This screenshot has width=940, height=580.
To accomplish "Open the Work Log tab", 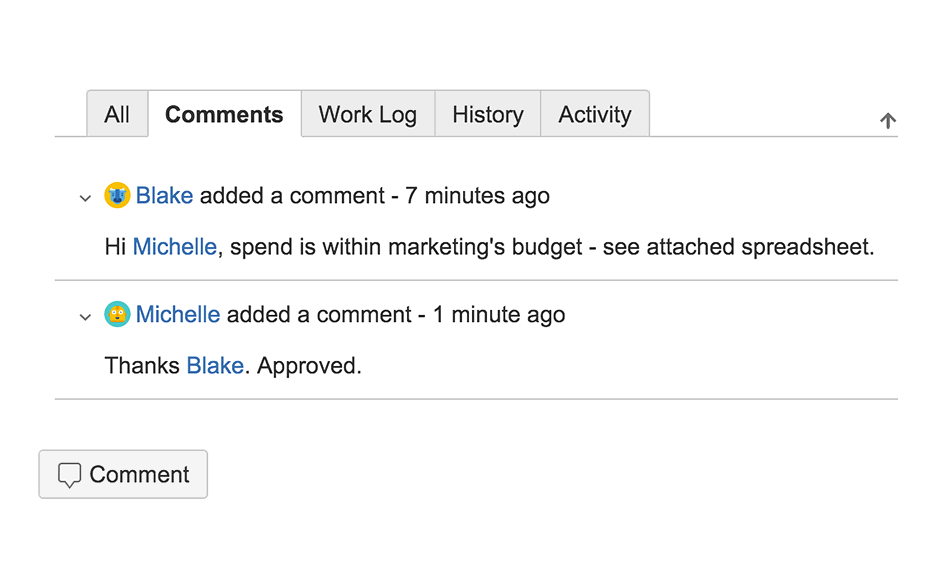I will (x=367, y=115).
